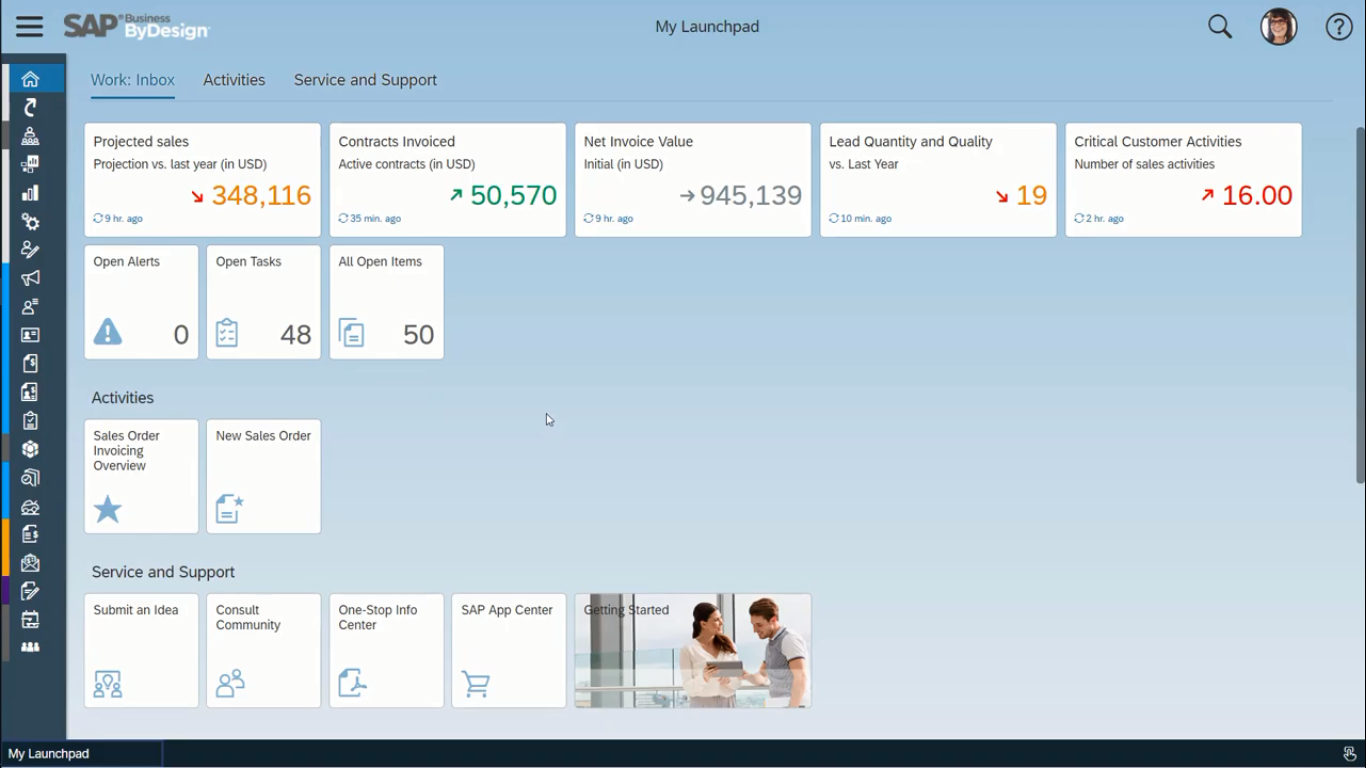This screenshot has width=1366, height=768.
Task: Open the bar chart analysis sidebar icon
Action: click(30, 193)
